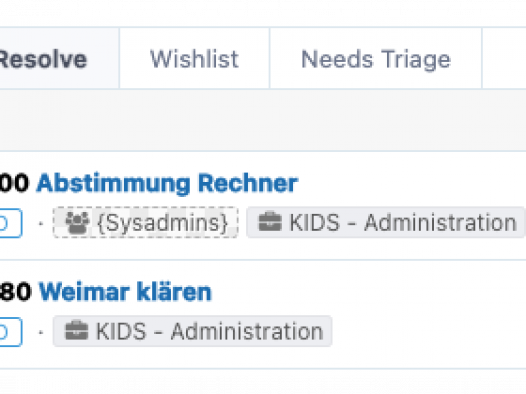Open the Weimar klären task
526x394 pixels.
coord(125,292)
